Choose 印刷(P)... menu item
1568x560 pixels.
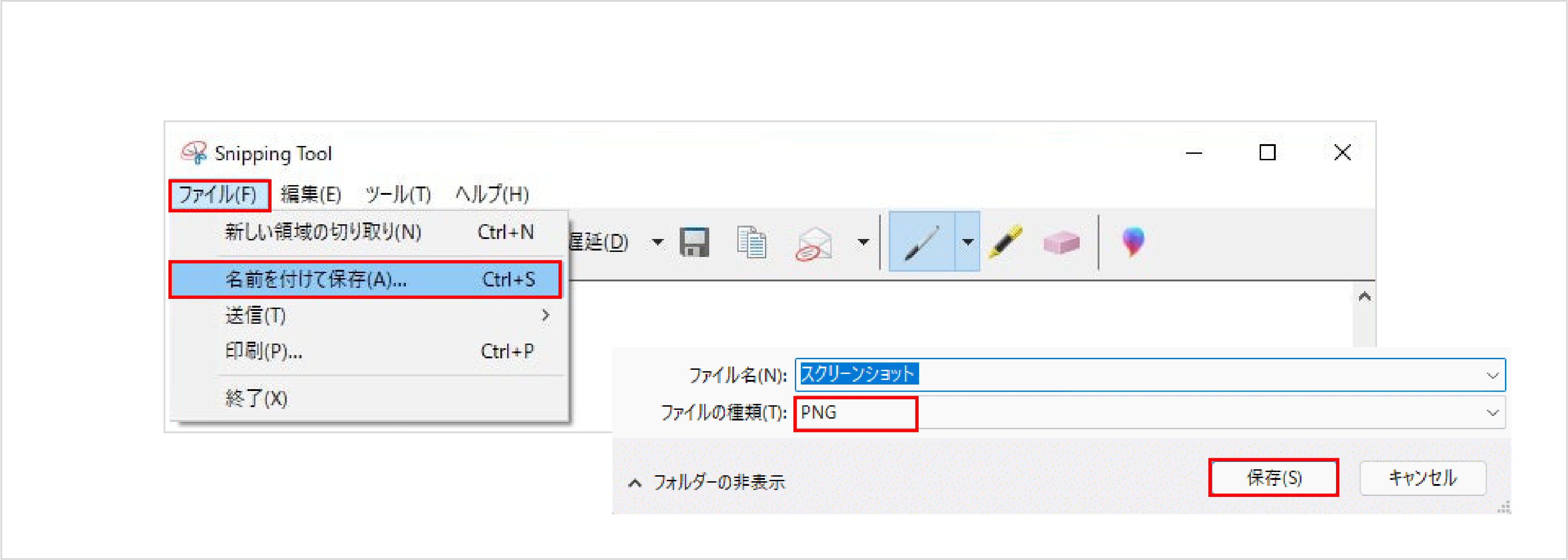[369, 351]
